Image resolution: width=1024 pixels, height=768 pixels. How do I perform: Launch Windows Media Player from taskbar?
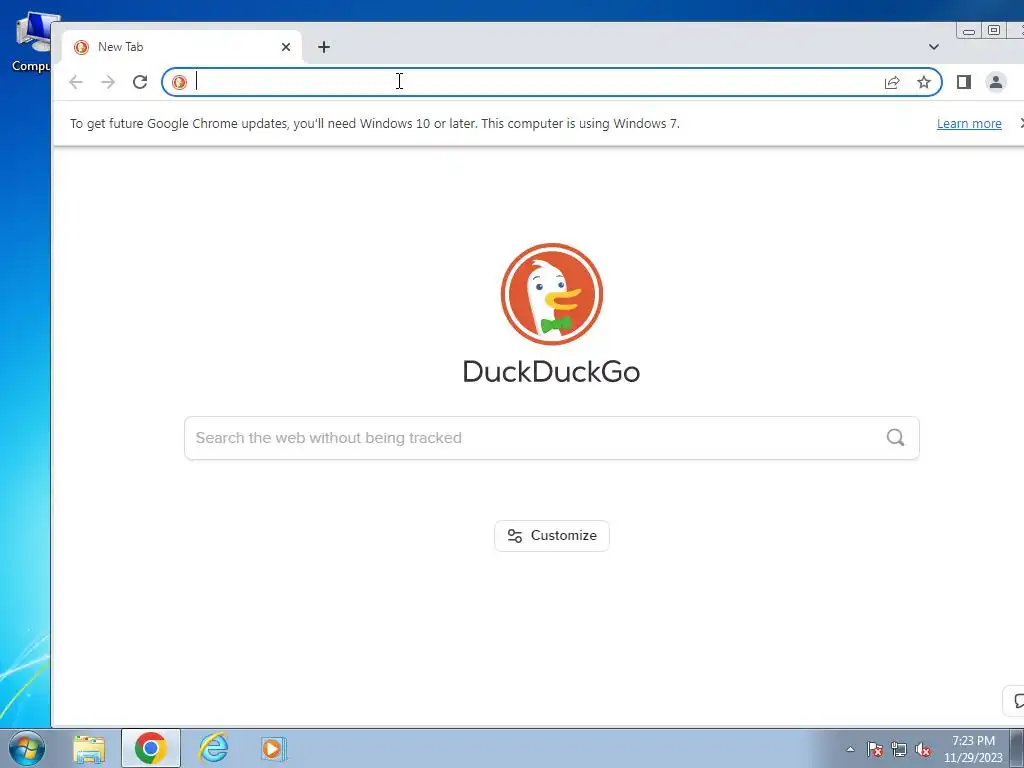274,748
